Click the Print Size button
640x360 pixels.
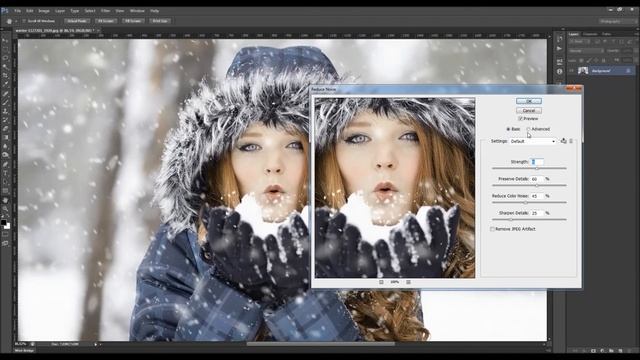coord(160,21)
